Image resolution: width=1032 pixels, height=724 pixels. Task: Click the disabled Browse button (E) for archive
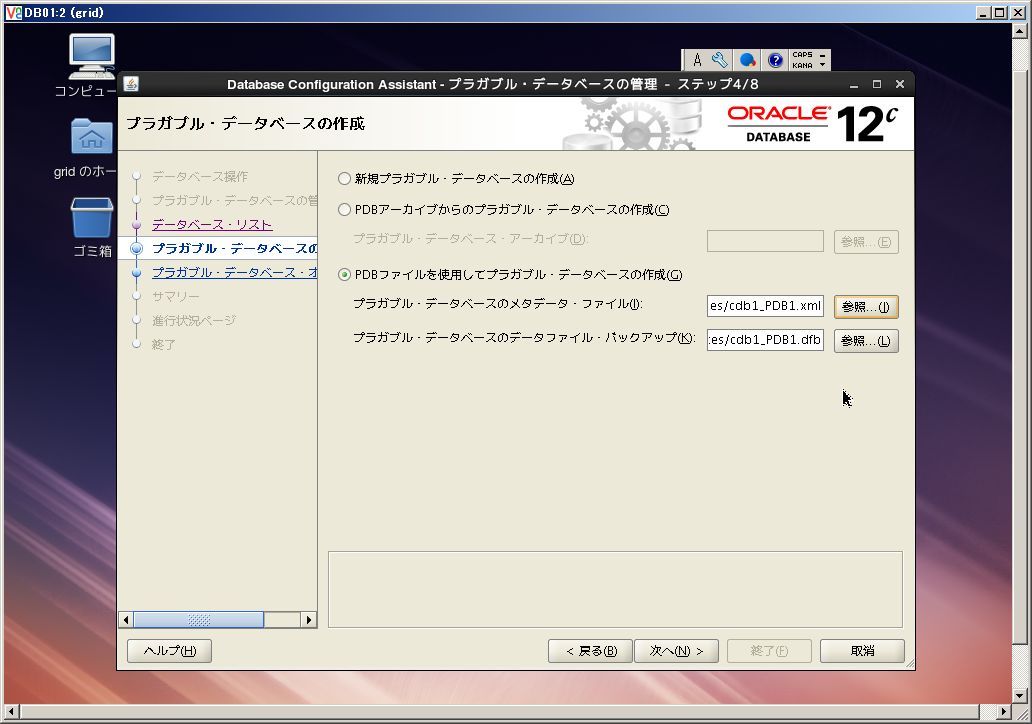[865, 242]
